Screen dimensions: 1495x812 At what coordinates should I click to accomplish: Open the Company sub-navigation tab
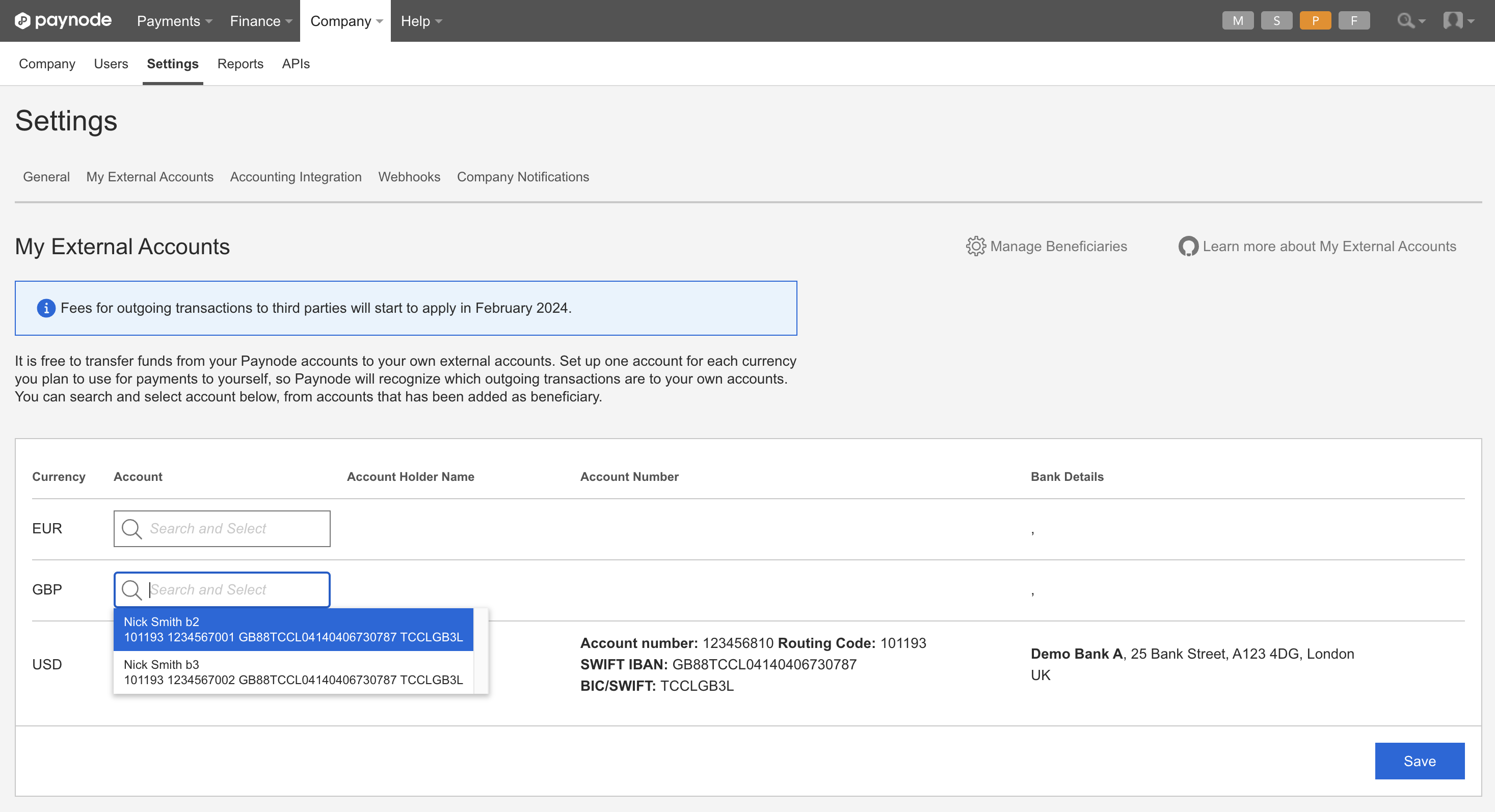pyautogui.click(x=47, y=64)
